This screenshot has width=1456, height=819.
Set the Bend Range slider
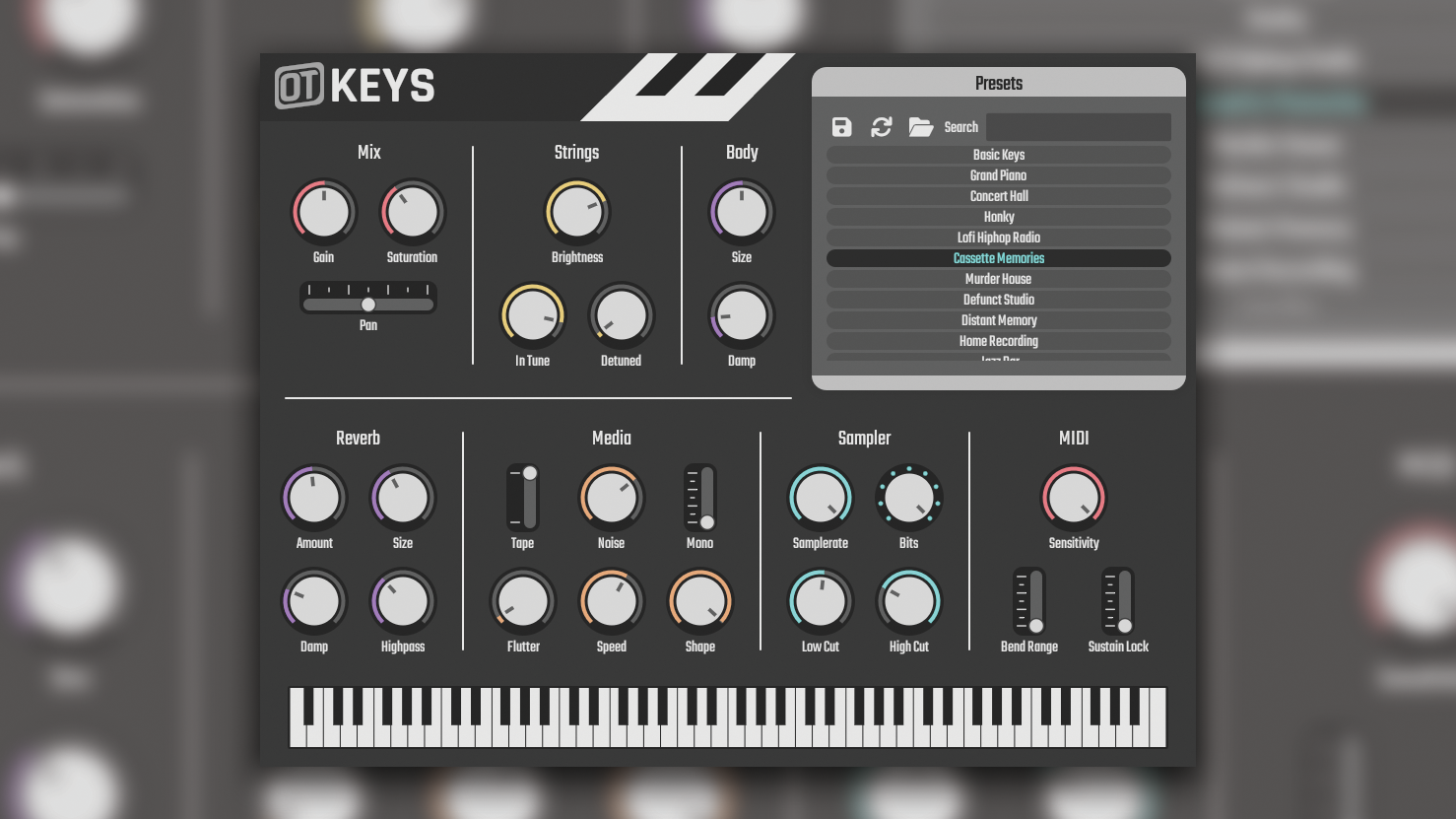(x=1035, y=625)
